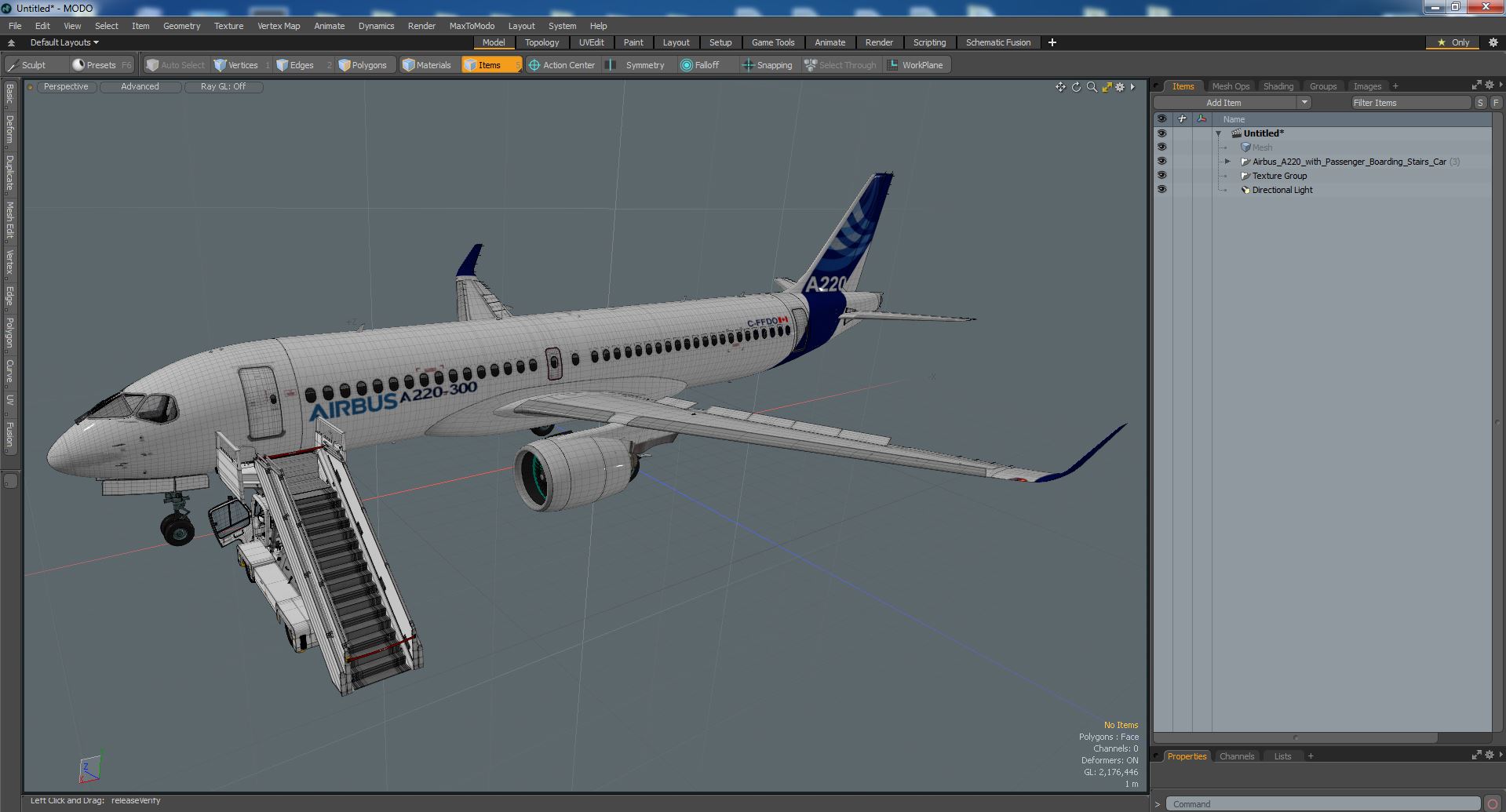Open viewport settings gear icon
Image resolution: width=1506 pixels, height=812 pixels.
(1120, 87)
